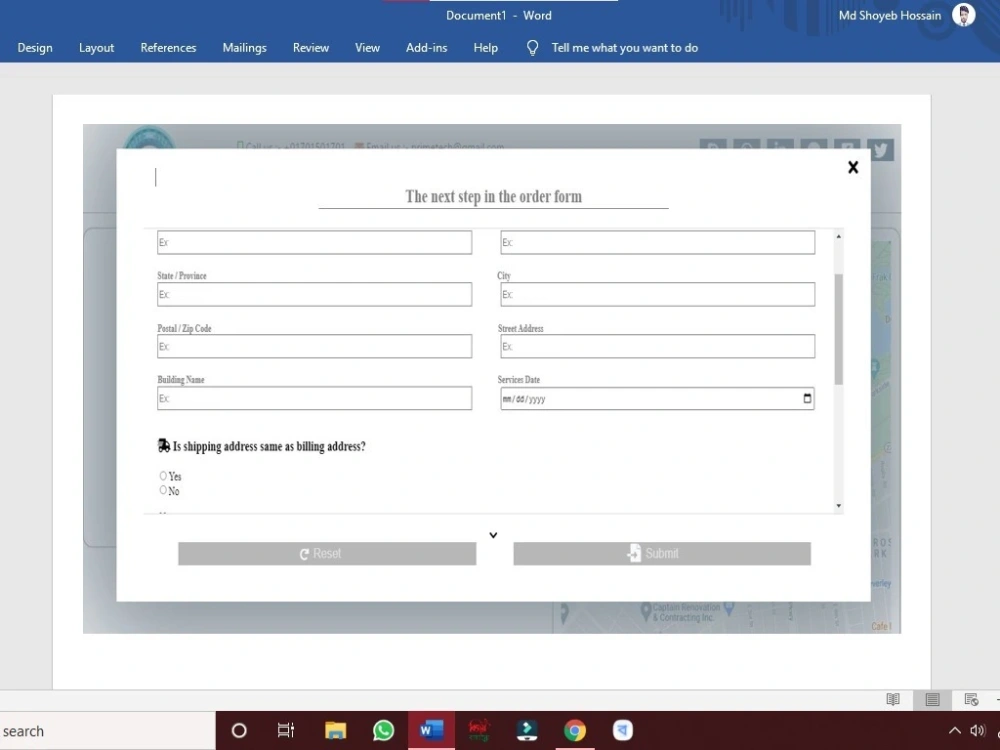Click the Postal / Zip Code field
Viewport: 1000px width, 750px height.
pyautogui.click(x=314, y=346)
